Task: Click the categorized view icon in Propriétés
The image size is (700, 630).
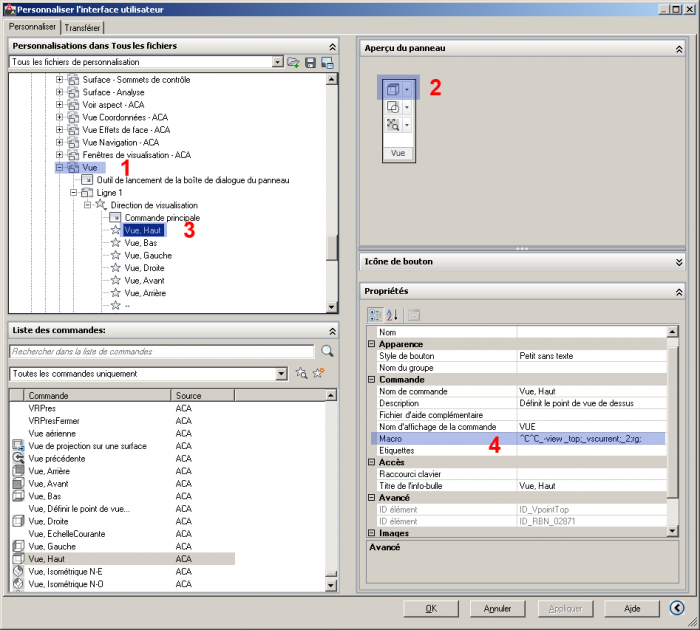Action: (x=376, y=314)
